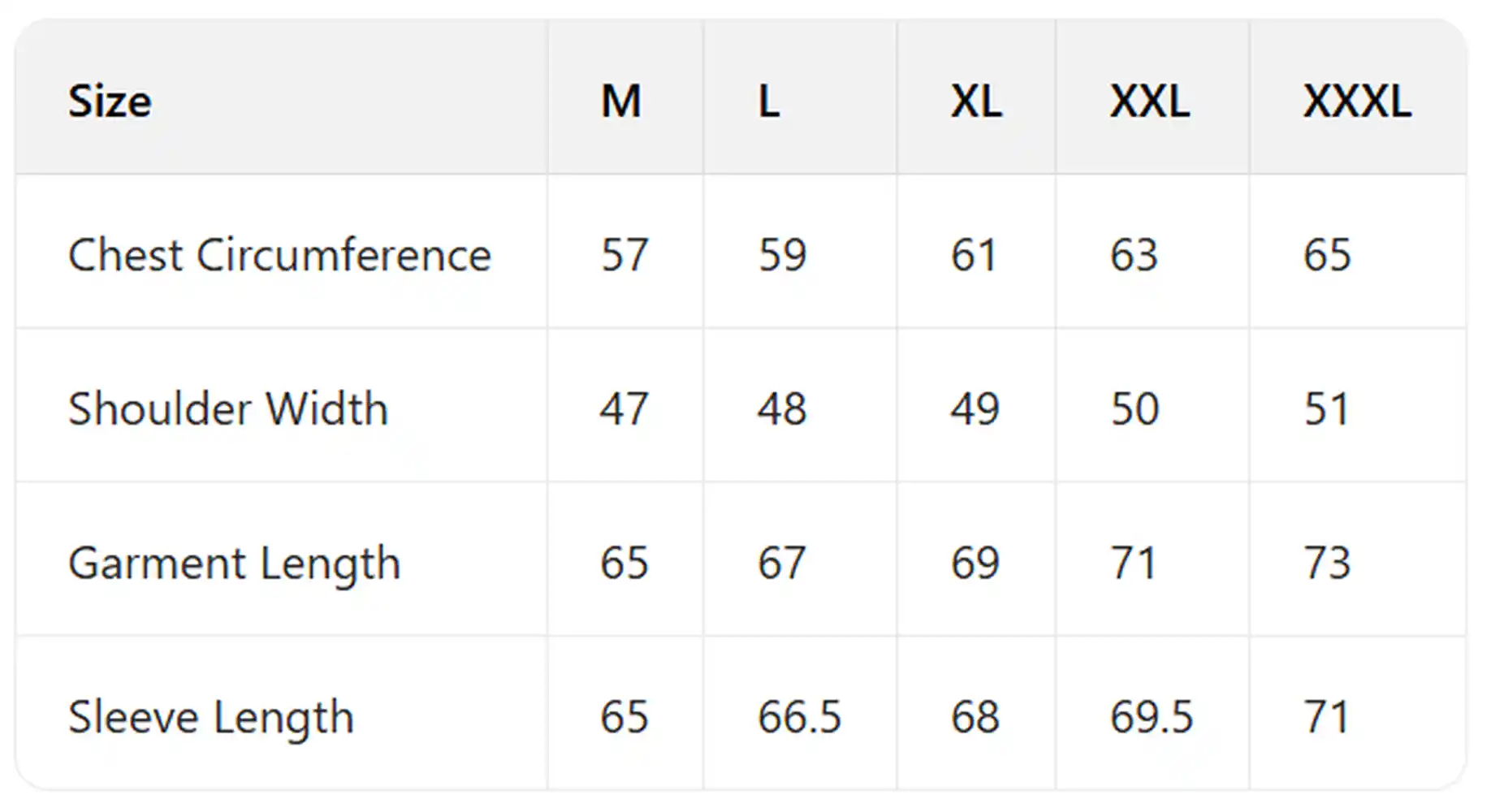Click chest circumference value 63 for XXL
This screenshot has width=1491, height=812.
pos(1134,255)
